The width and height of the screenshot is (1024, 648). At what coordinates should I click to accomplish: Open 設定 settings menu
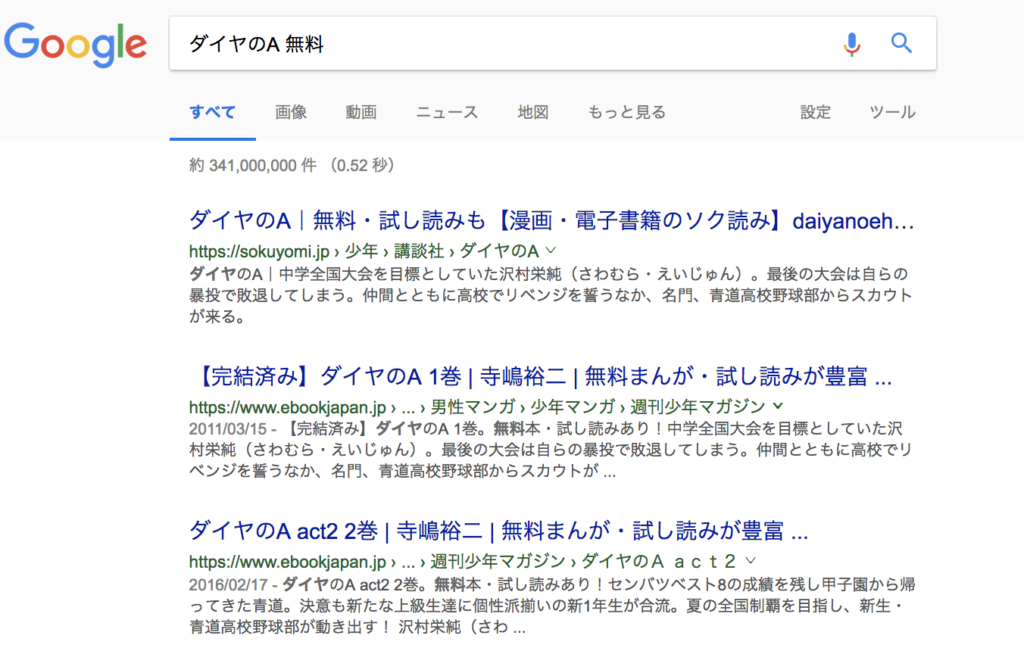coord(816,112)
